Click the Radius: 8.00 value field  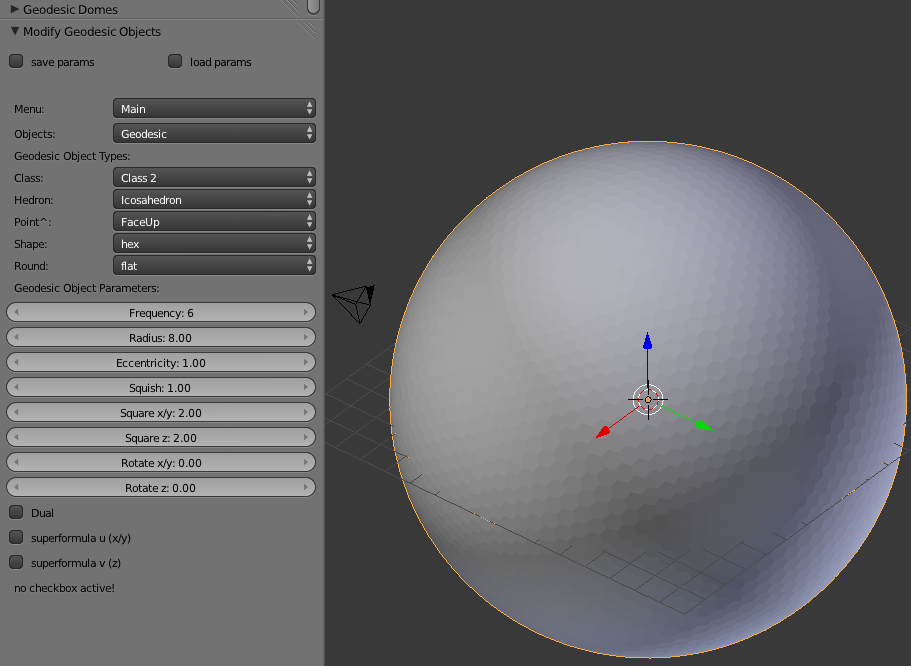[x=161, y=338]
